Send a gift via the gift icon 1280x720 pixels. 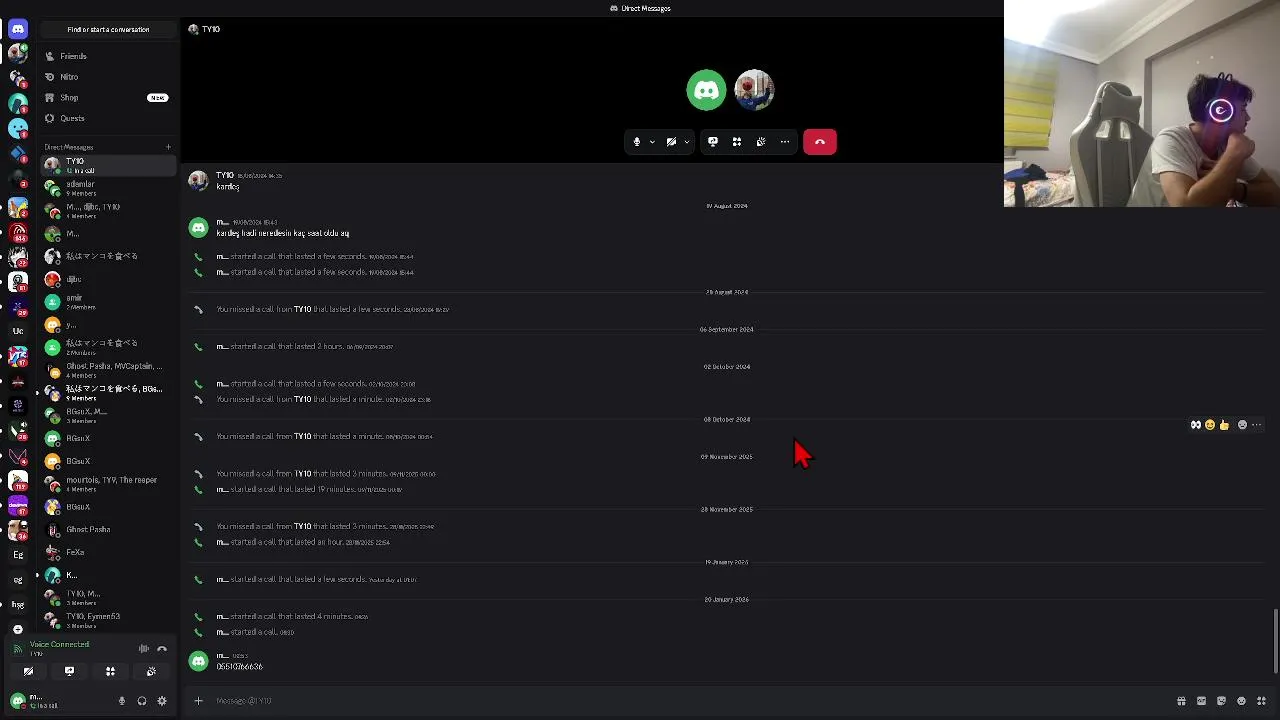pos(1181,701)
